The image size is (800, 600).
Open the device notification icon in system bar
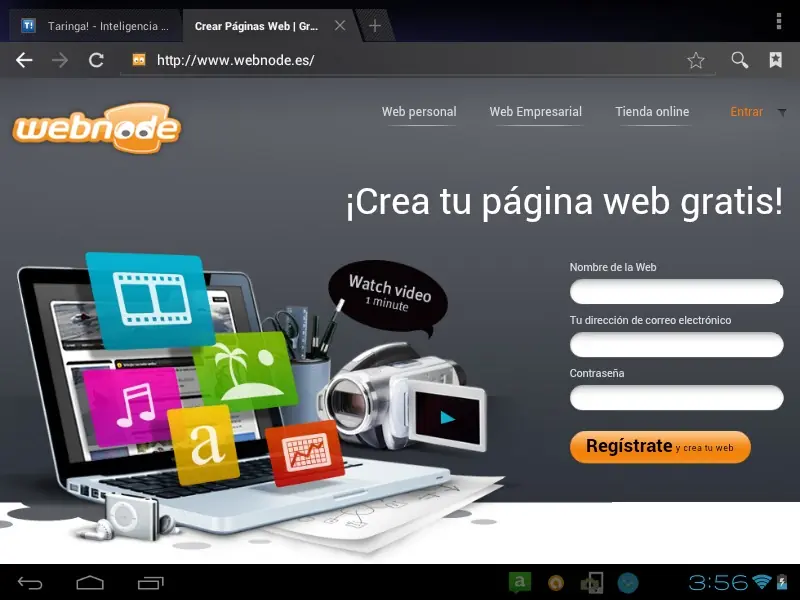[592, 582]
